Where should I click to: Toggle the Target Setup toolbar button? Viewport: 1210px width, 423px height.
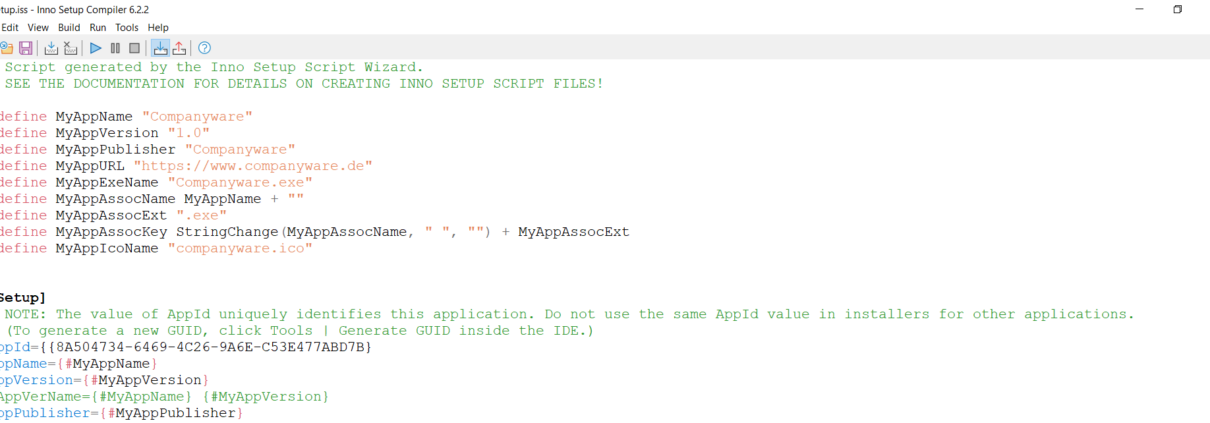click(x=160, y=48)
